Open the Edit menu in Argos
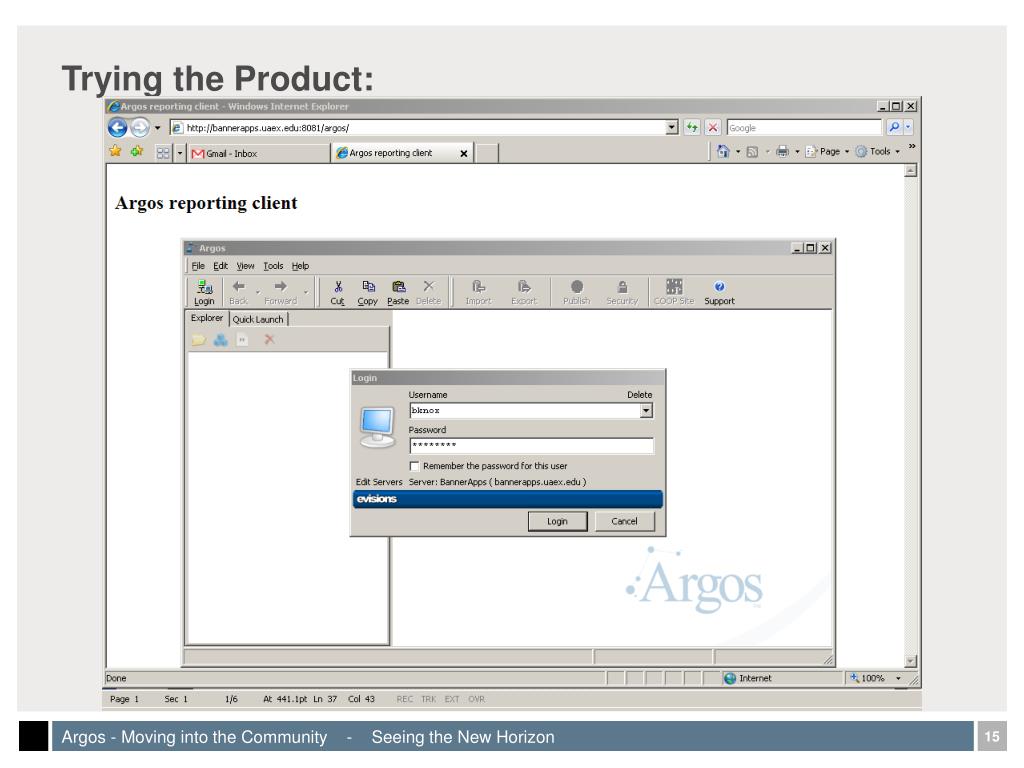1024x768 pixels. pyautogui.click(x=221, y=266)
